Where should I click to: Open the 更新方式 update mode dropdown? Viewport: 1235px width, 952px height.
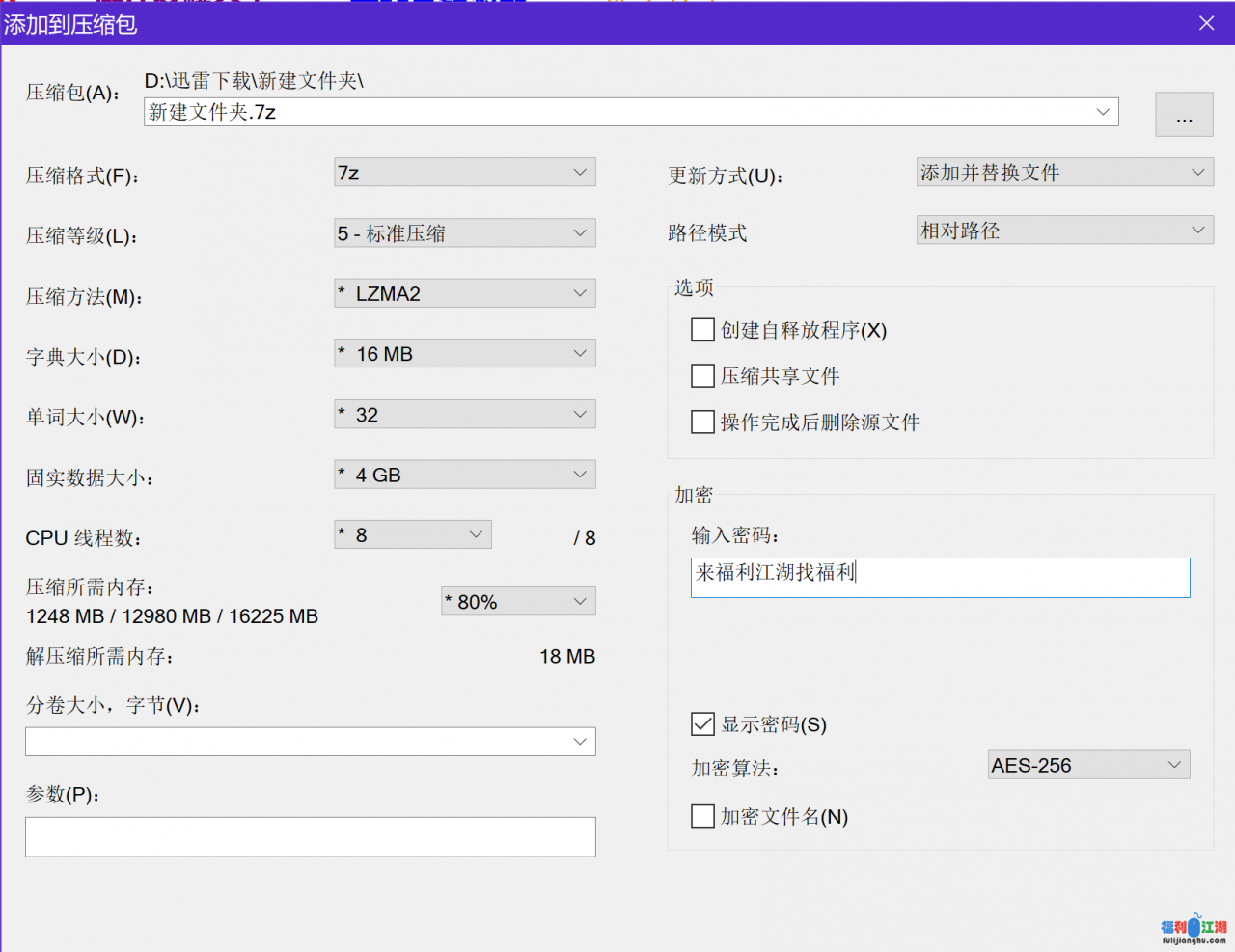[1064, 173]
